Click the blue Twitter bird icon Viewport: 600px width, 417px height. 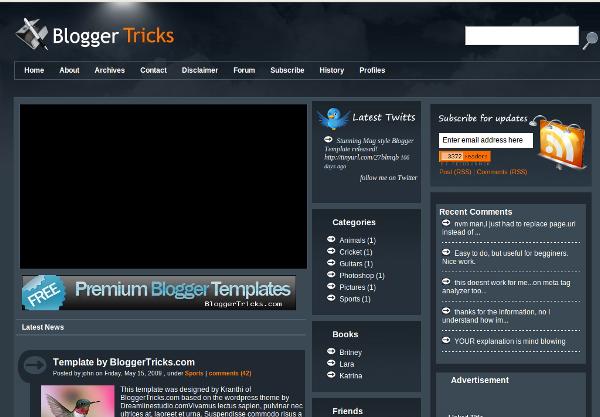pos(333,118)
